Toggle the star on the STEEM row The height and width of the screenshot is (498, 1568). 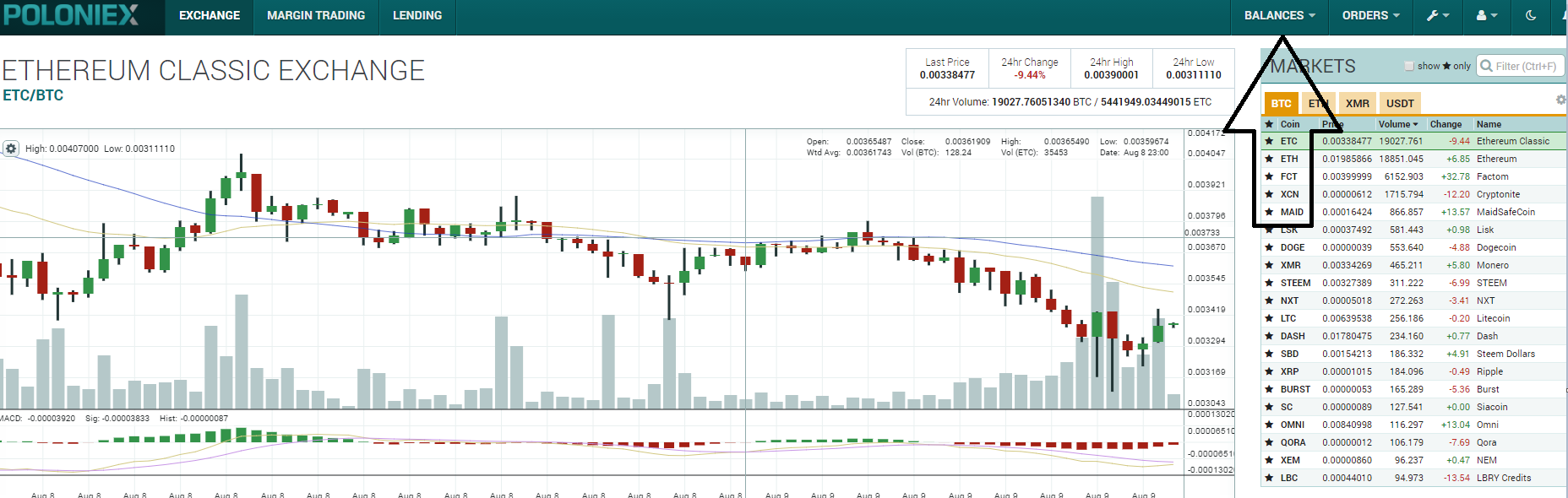[x=1269, y=283]
